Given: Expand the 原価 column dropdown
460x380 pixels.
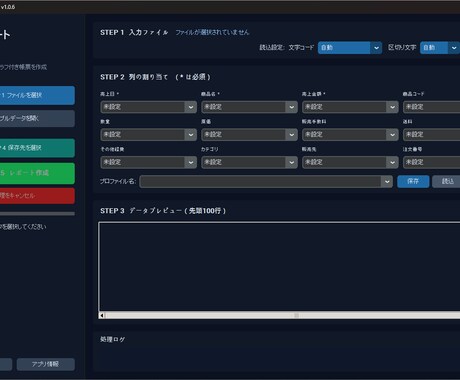Looking at the screenshot, I should [249, 135].
